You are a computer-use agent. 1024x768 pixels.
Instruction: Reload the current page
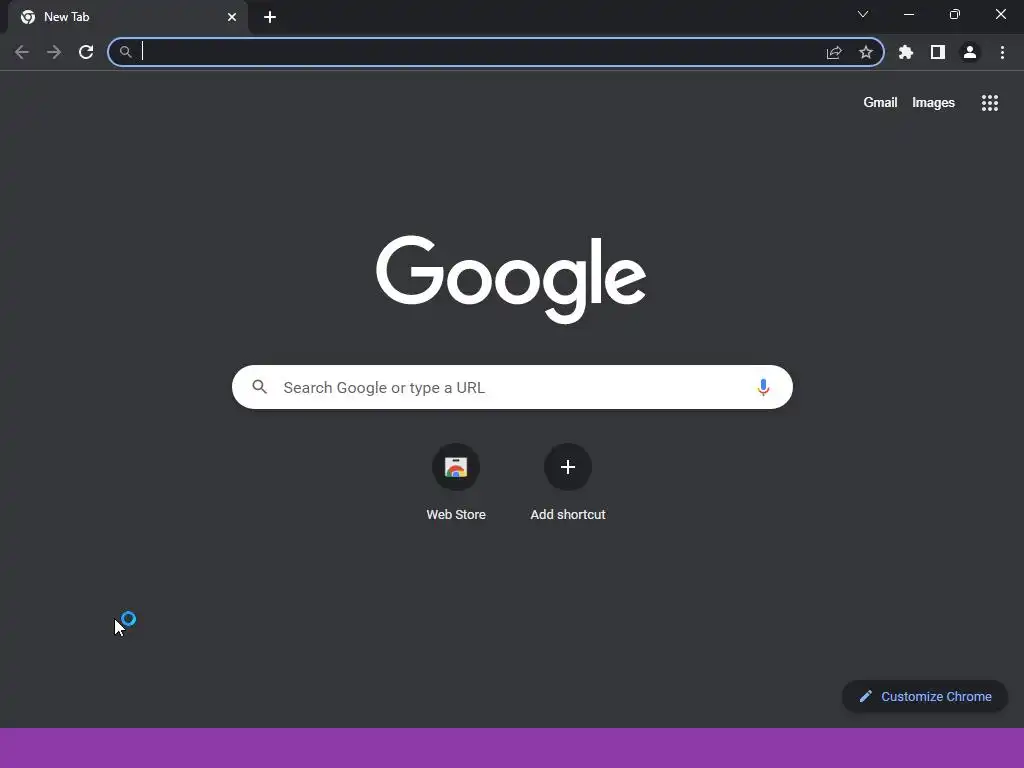pos(86,52)
